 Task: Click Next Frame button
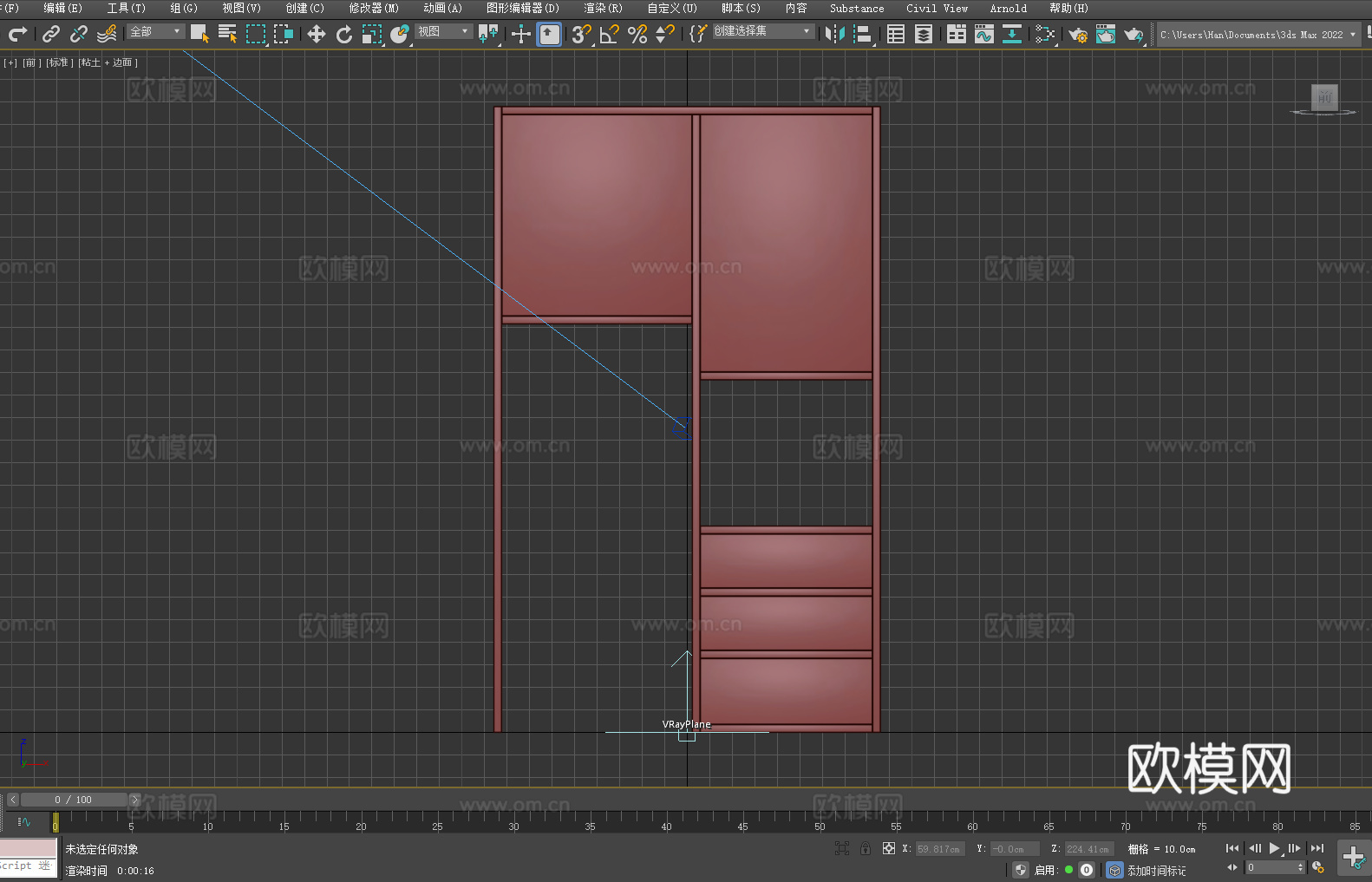pyautogui.click(x=1294, y=848)
